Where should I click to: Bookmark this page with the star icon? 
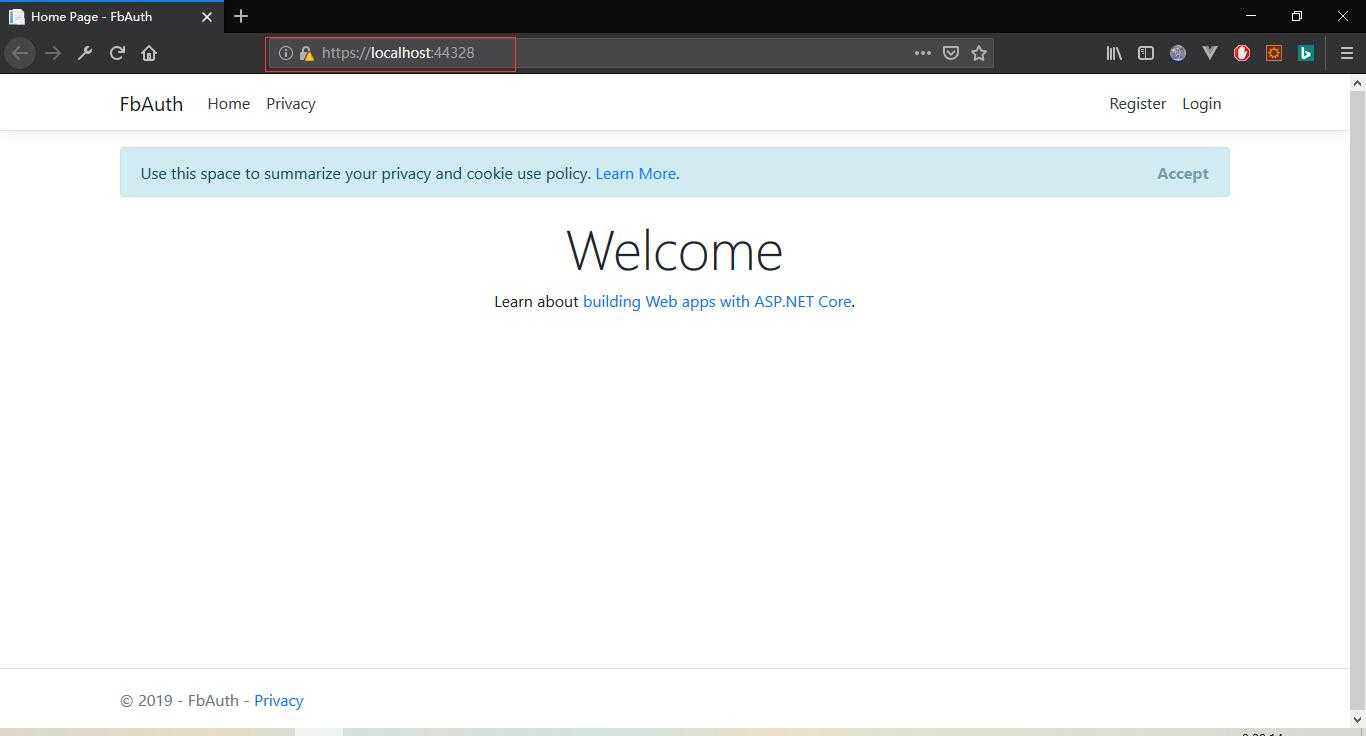pos(979,53)
